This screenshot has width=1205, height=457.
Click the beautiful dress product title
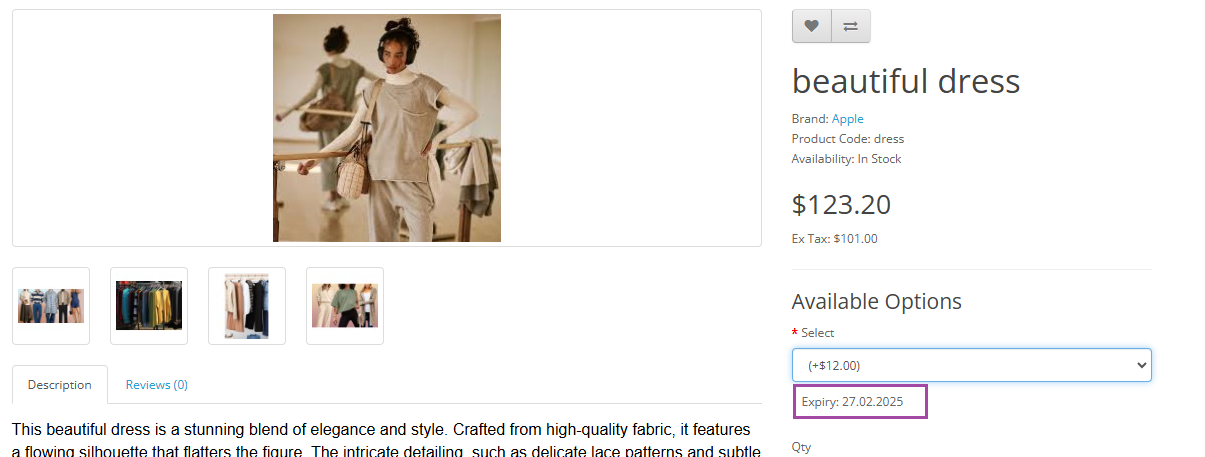(905, 81)
